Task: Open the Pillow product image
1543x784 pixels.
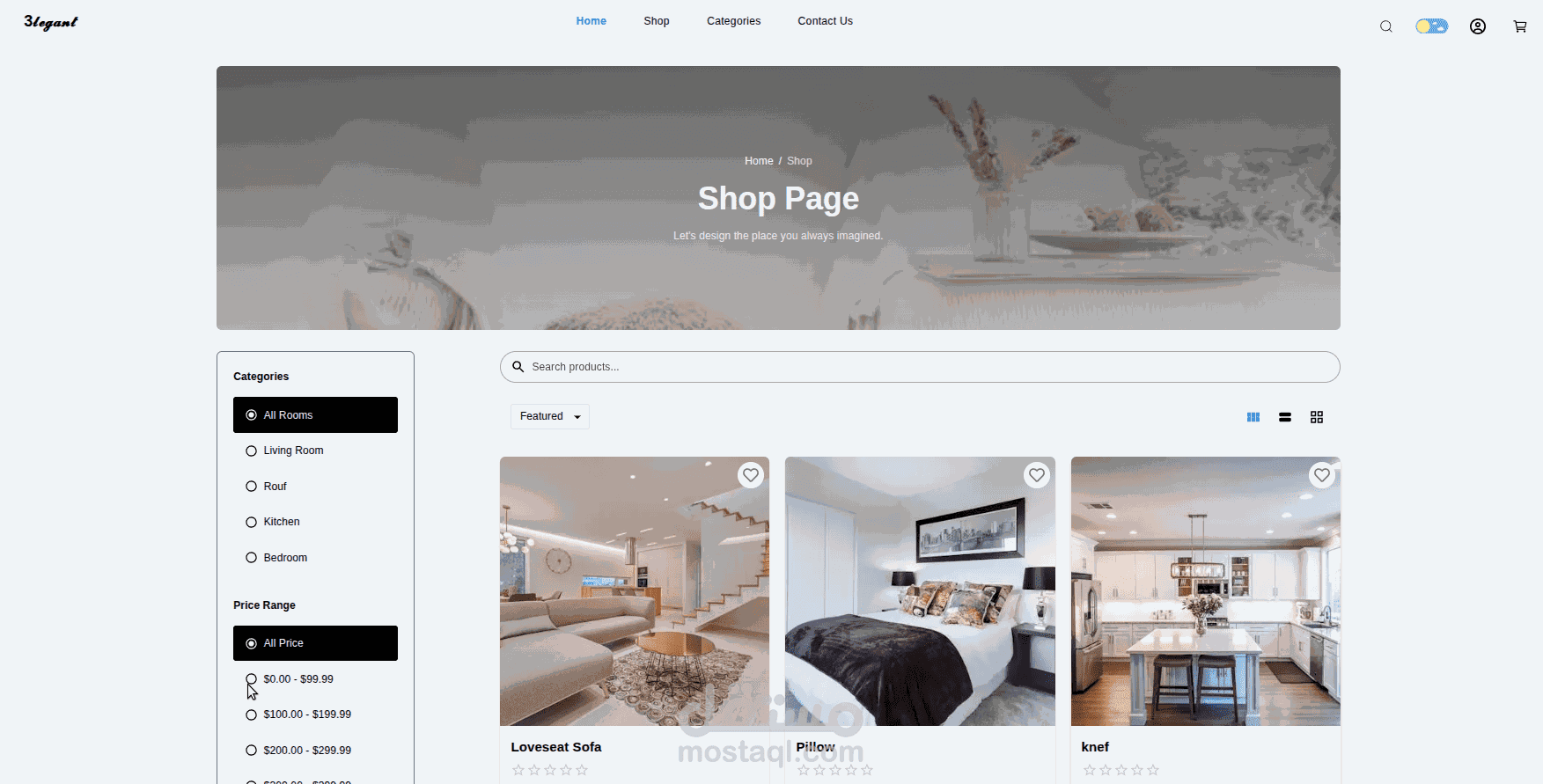Action: [920, 591]
